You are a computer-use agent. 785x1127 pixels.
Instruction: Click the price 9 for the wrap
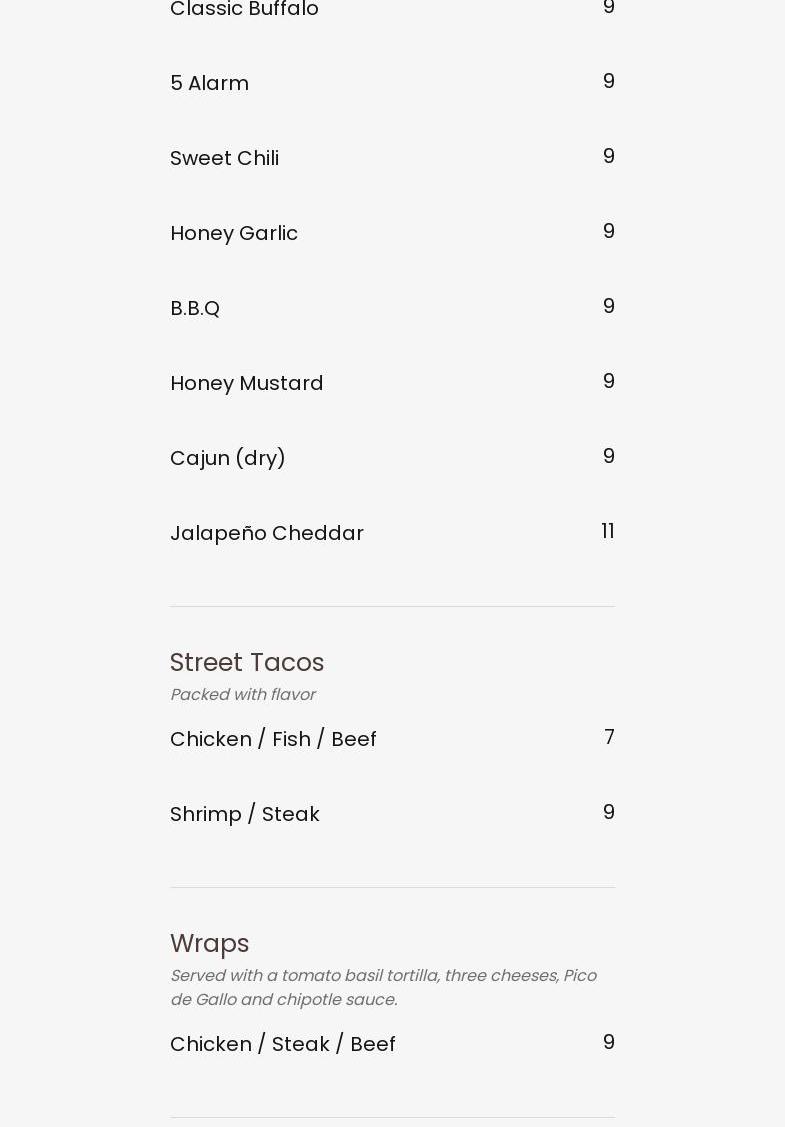[x=608, y=1042]
